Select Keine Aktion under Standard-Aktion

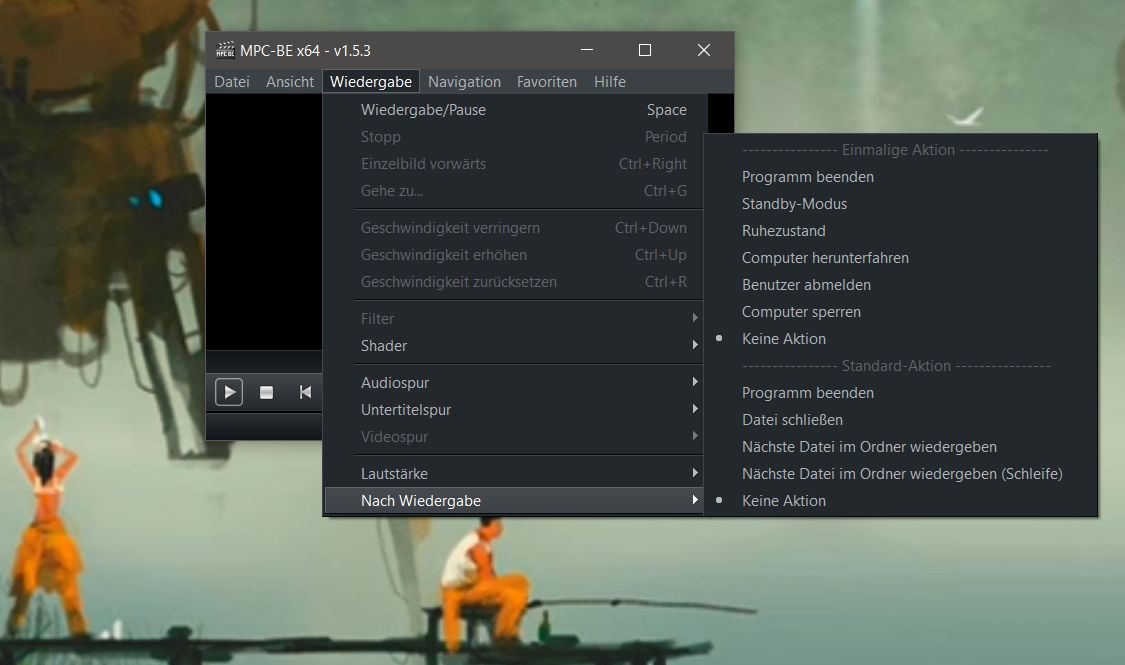pyautogui.click(x=901, y=501)
